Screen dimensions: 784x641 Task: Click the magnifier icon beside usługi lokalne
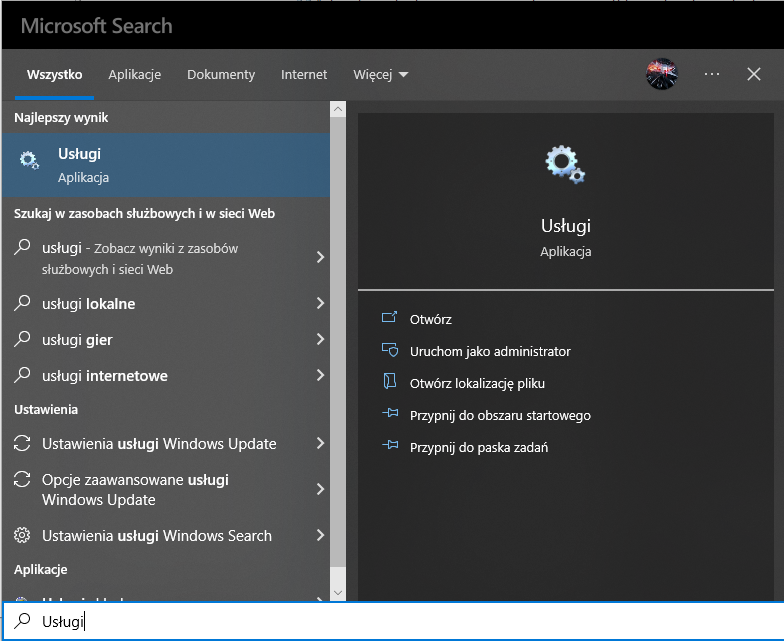click(22, 303)
